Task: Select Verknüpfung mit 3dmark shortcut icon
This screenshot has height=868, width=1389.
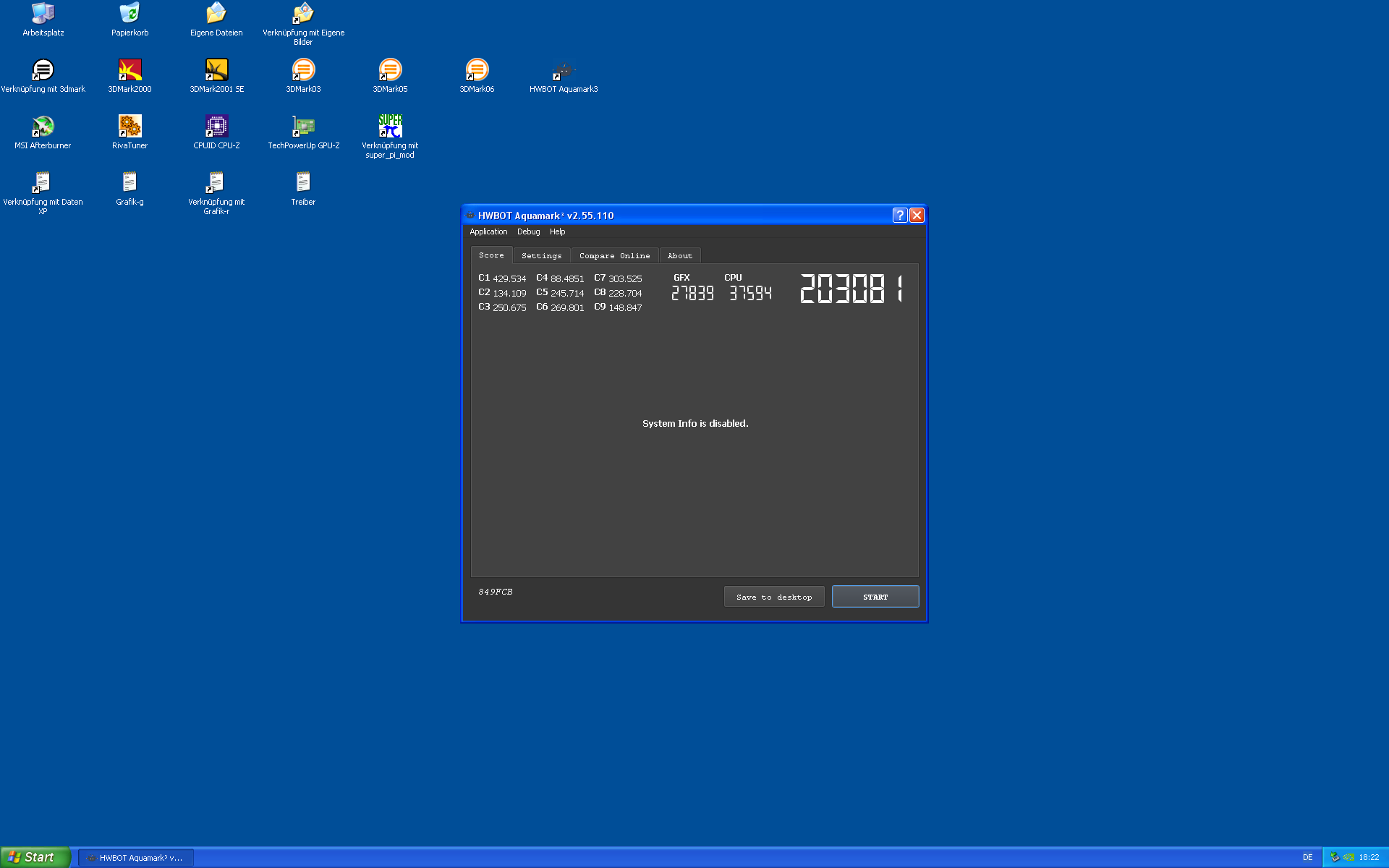Action: tap(43, 76)
